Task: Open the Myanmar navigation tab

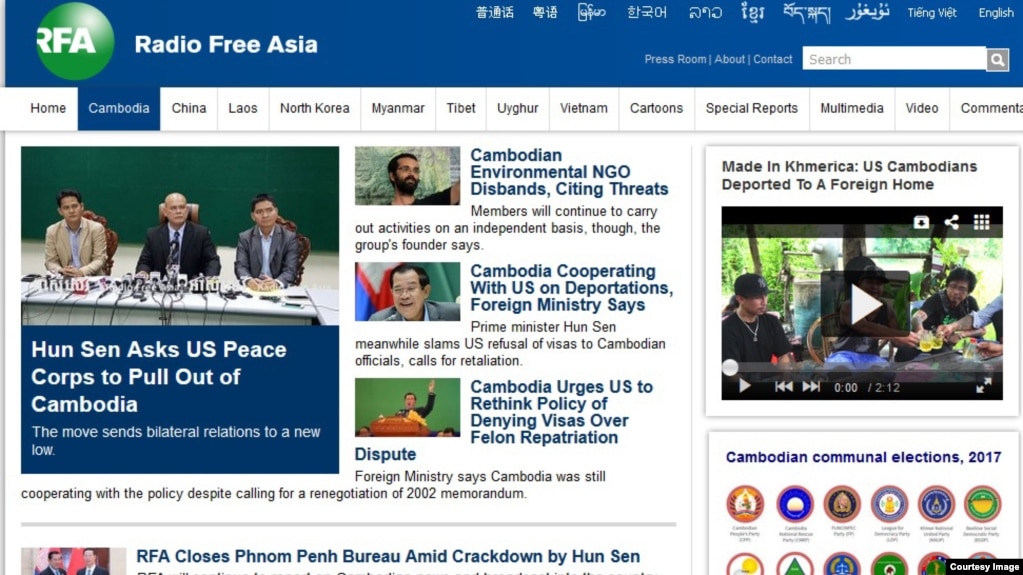Action: tap(398, 108)
